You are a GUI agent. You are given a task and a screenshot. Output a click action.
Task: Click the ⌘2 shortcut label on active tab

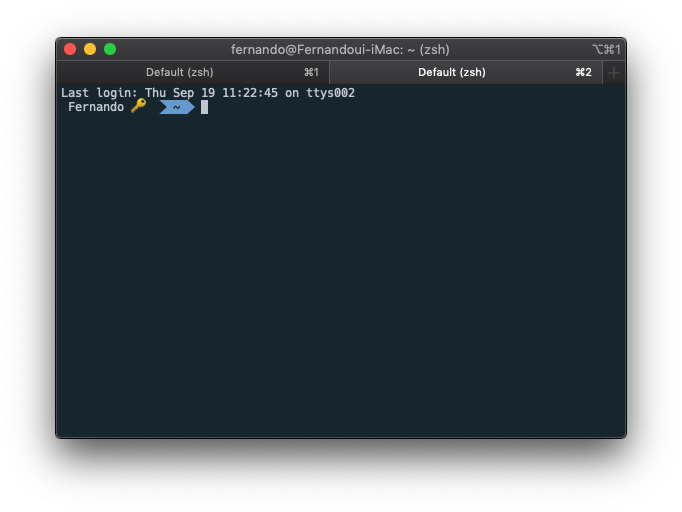pos(583,72)
